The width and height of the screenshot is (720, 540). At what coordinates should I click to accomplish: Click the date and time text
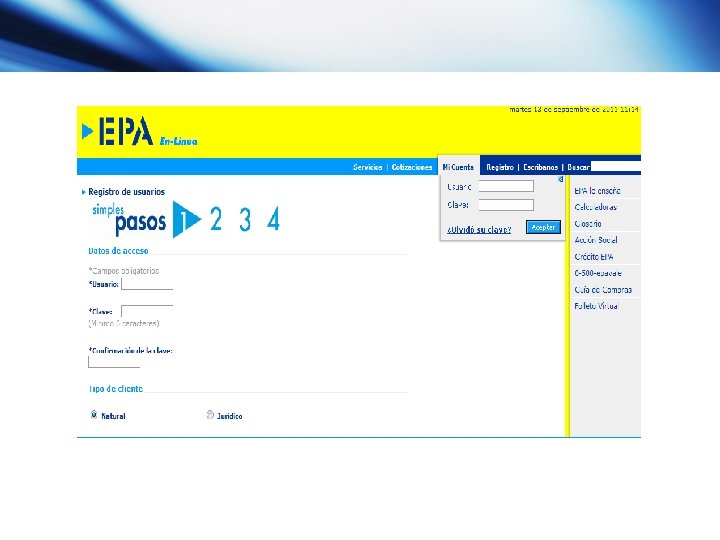pyautogui.click(x=574, y=109)
